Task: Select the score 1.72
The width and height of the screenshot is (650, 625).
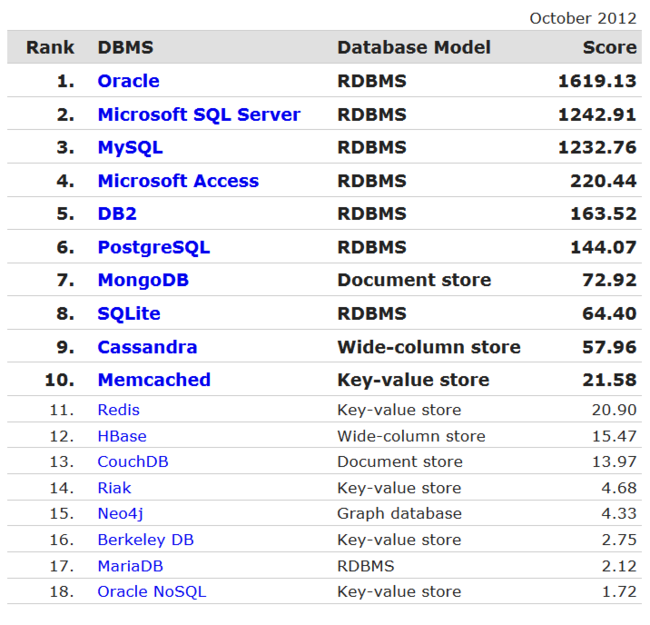Action: click(x=619, y=591)
